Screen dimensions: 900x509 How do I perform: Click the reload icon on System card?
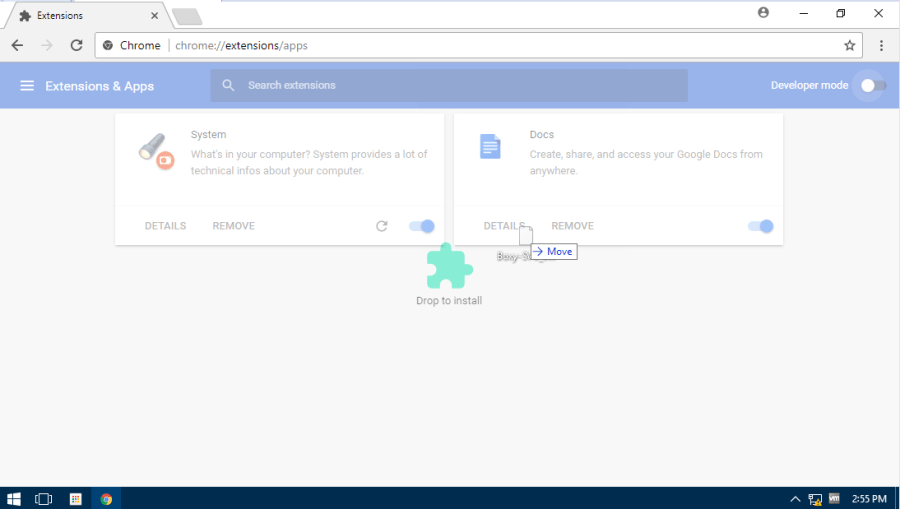click(x=381, y=226)
